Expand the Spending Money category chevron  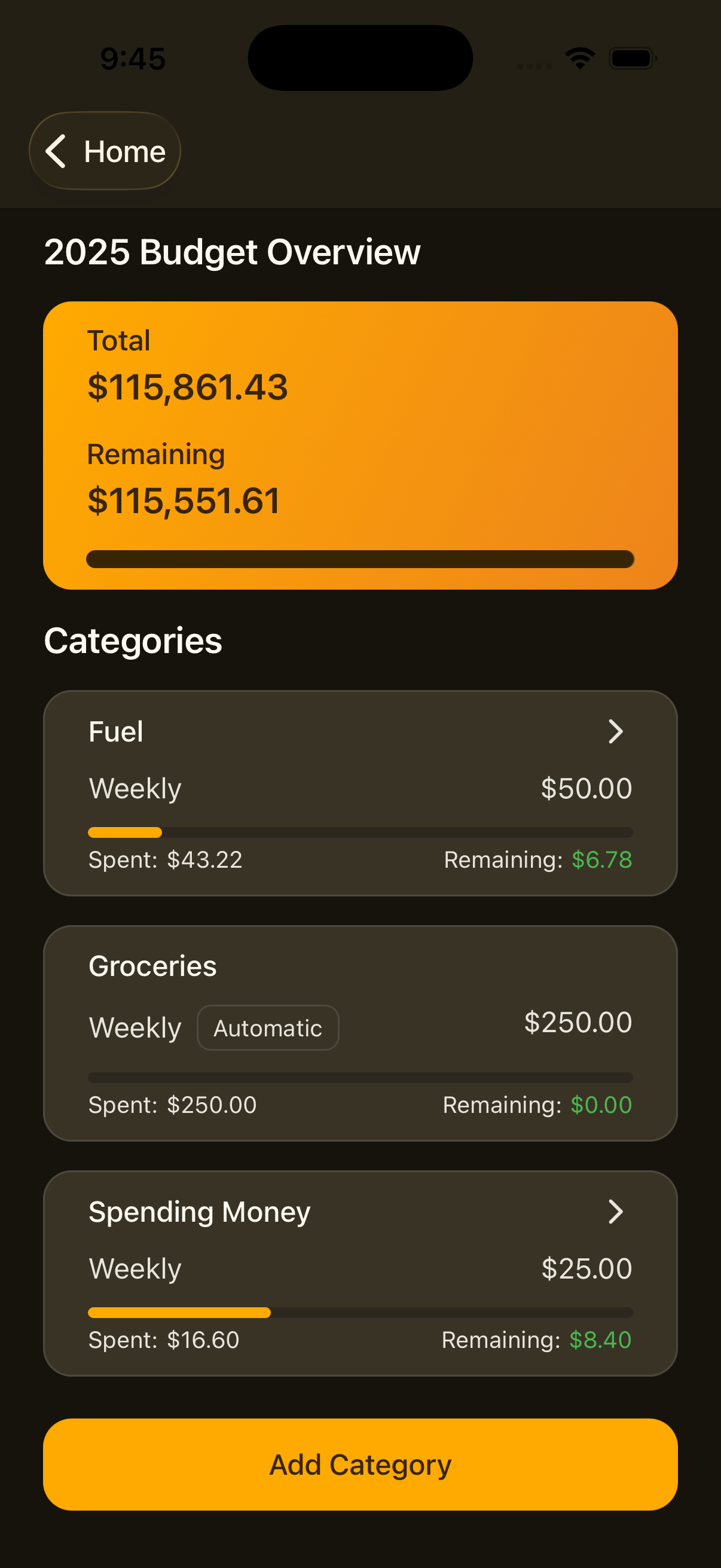pyautogui.click(x=615, y=1212)
